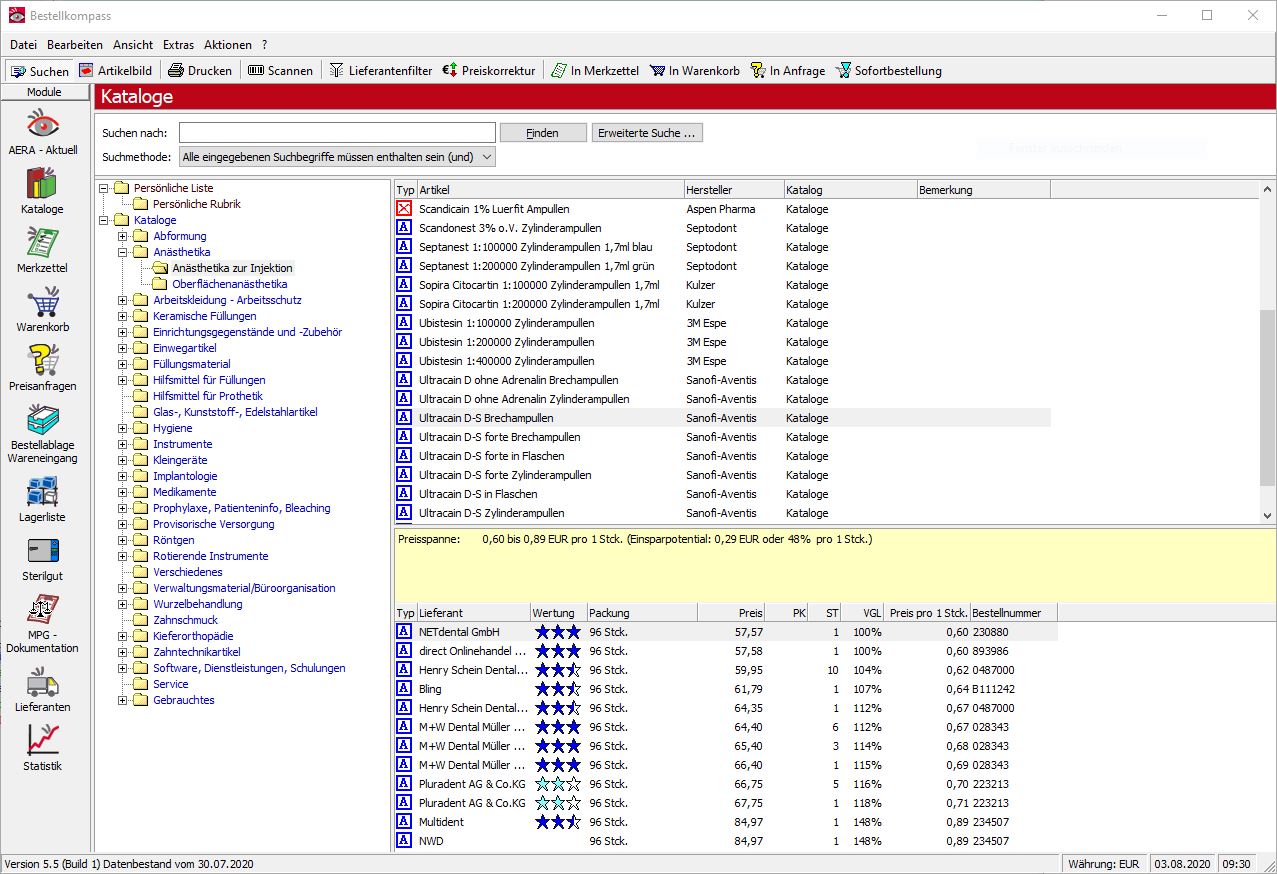The height and width of the screenshot is (874, 1277).
Task: Open the MPG - Dokumentation module
Action: click(x=42, y=624)
